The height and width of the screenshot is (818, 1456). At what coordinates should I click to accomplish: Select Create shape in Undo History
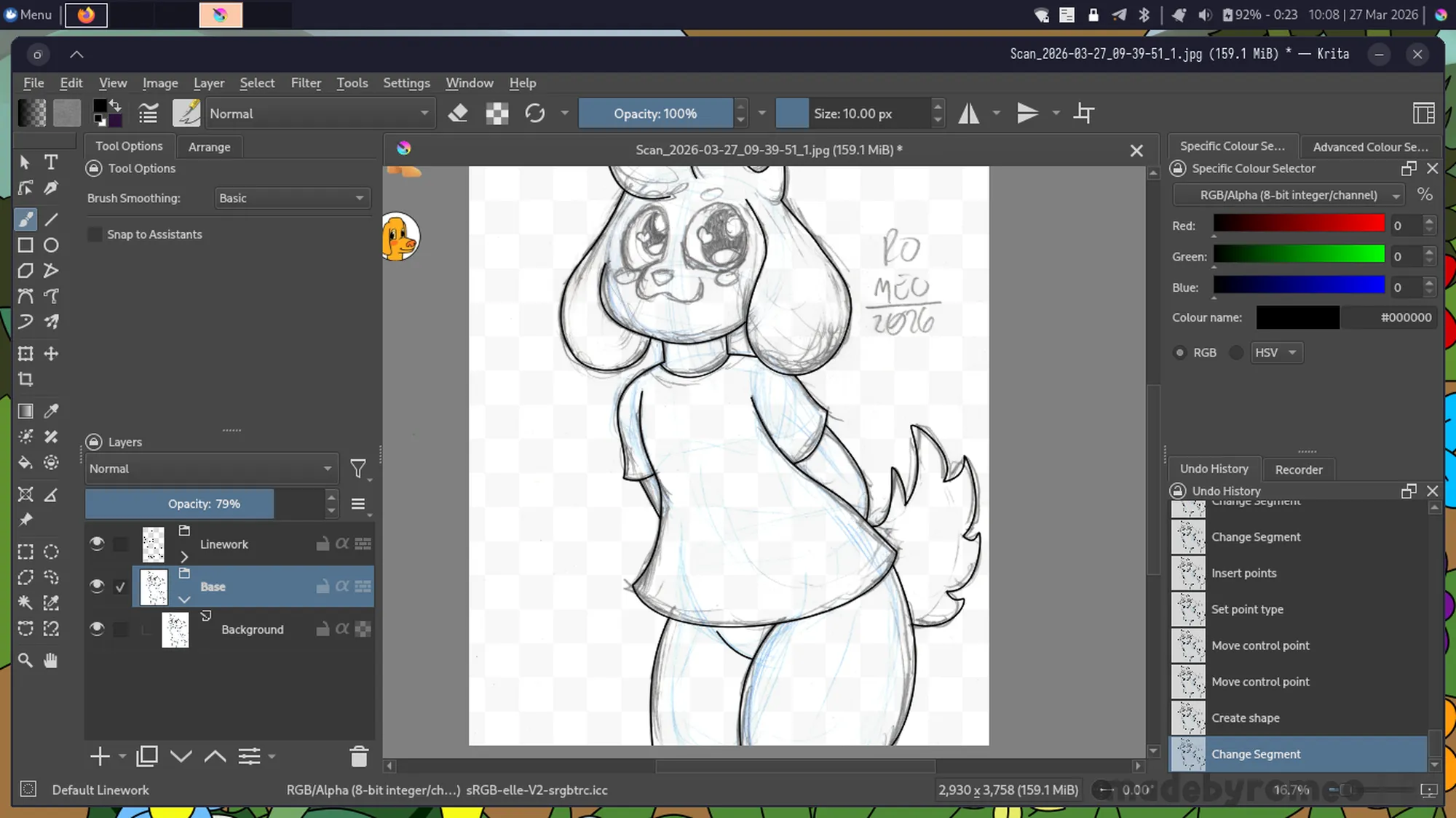[1245, 718]
